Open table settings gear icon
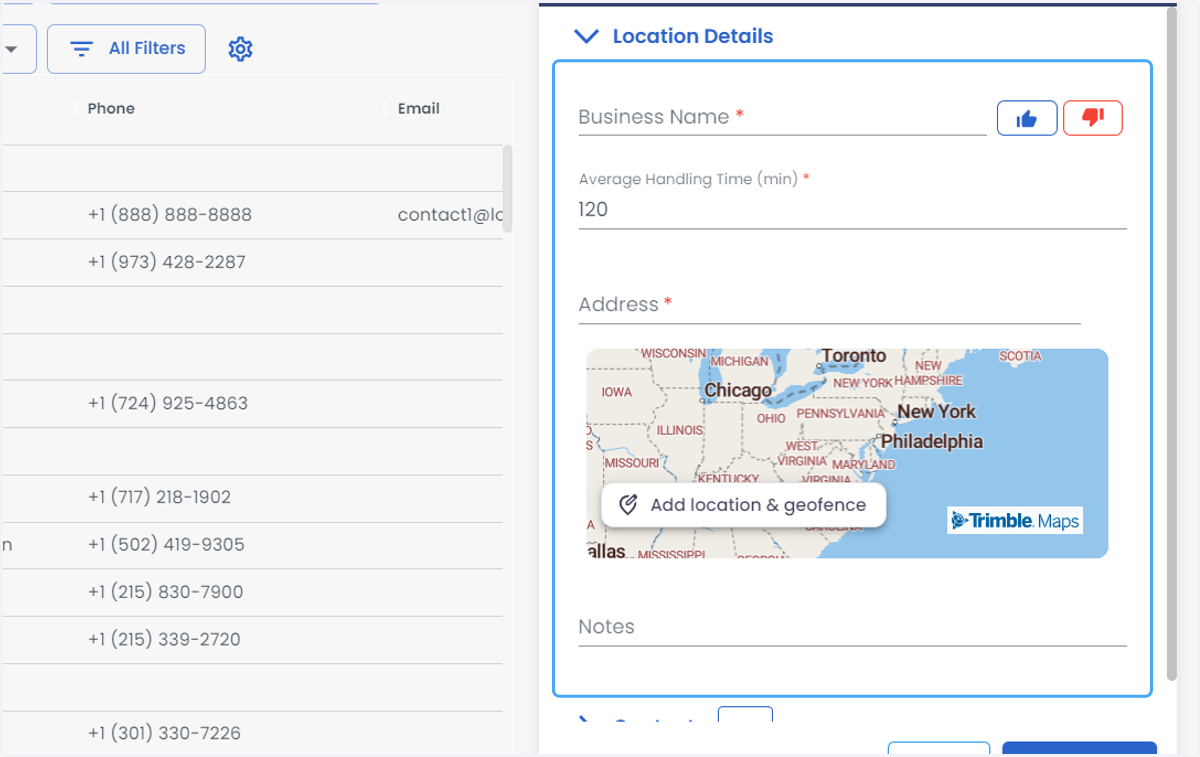The width and height of the screenshot is (1200, 757). coord(240,48)
